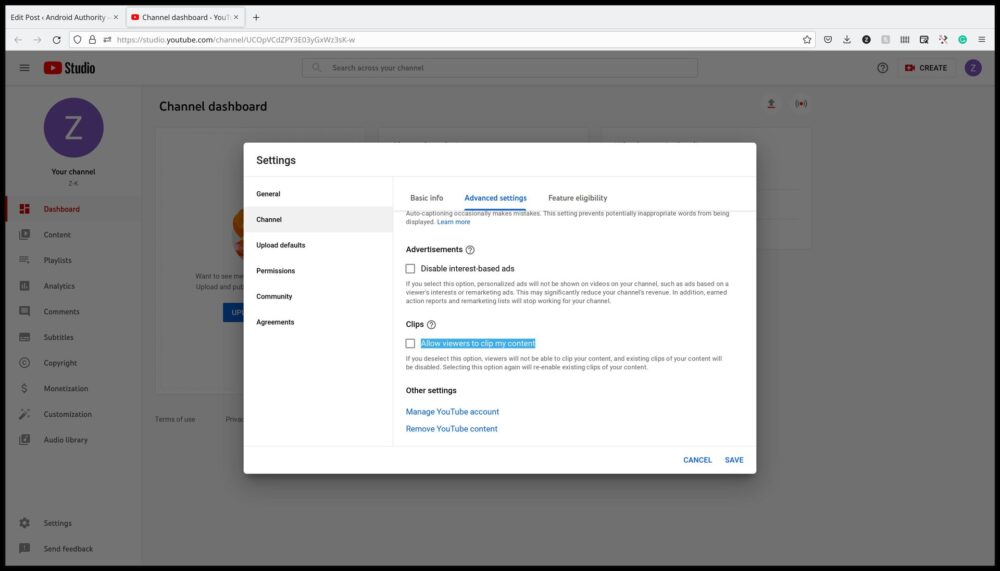Open the Pocket save icon in toolbar
Image resolution: width=1000 pixels, height=571 pixels.
[828, 40]
